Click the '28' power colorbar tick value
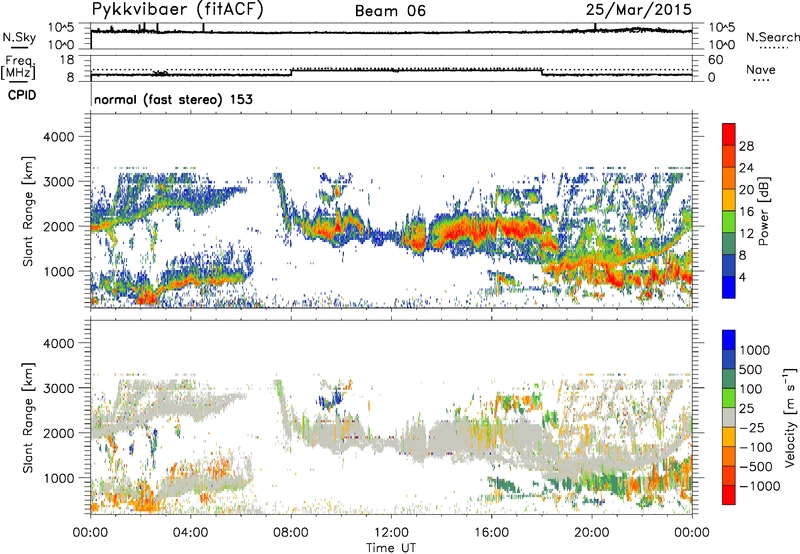 point(746,146)
